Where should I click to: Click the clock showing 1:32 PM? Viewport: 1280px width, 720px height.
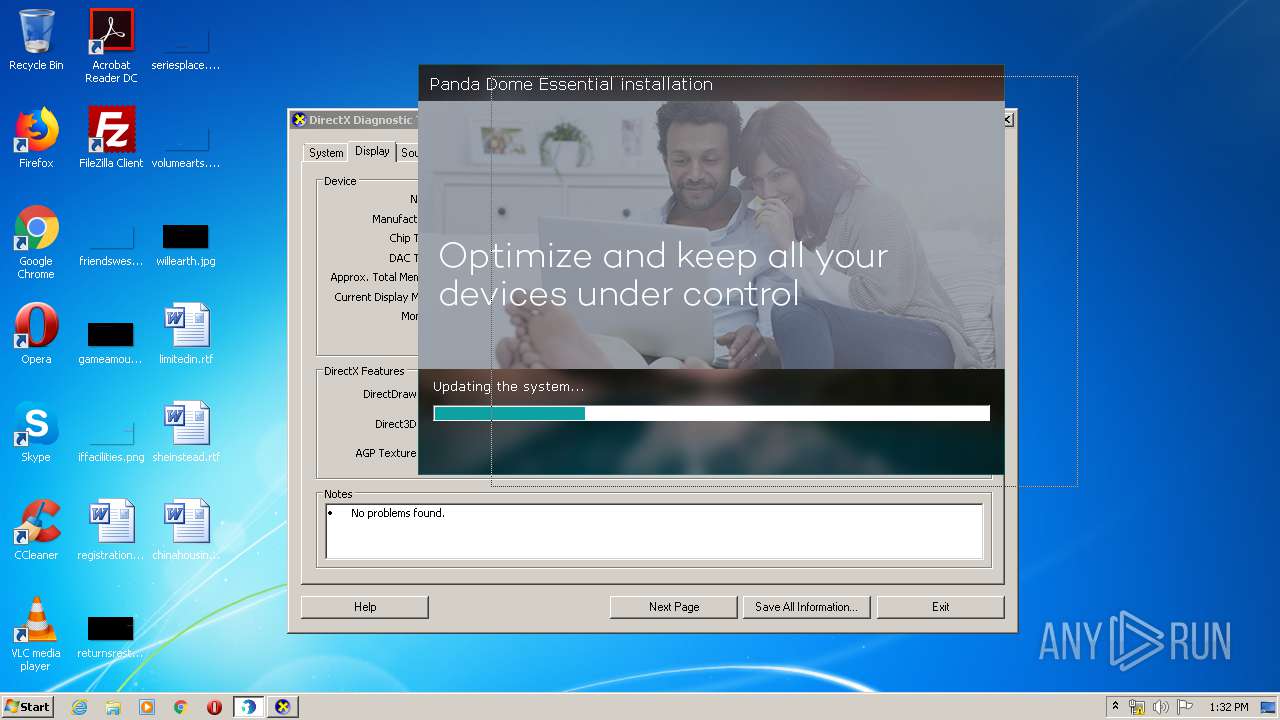tap(1228, 707)
